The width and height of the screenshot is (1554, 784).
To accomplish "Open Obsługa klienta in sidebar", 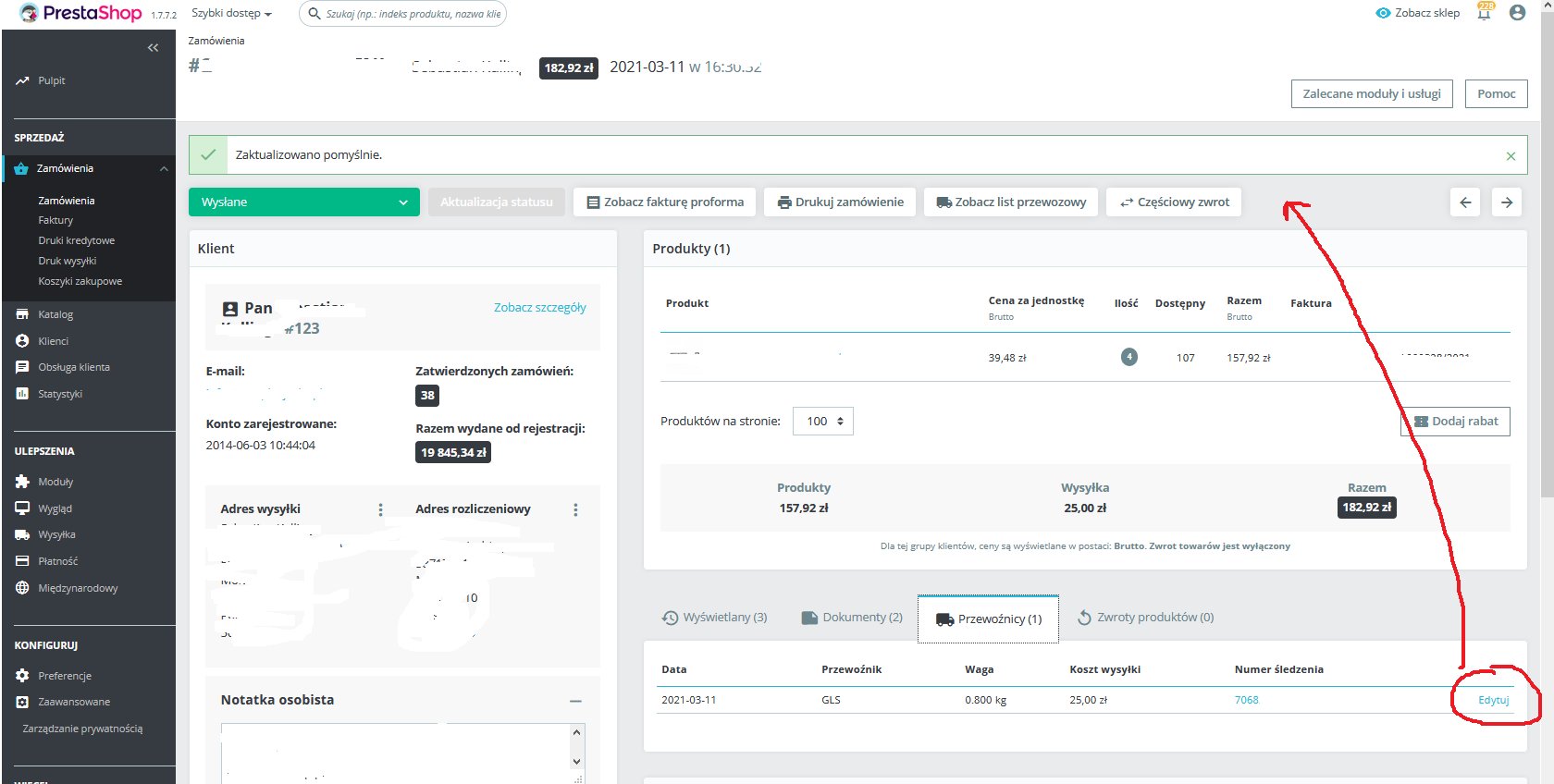I will click(x=74, y=367).
